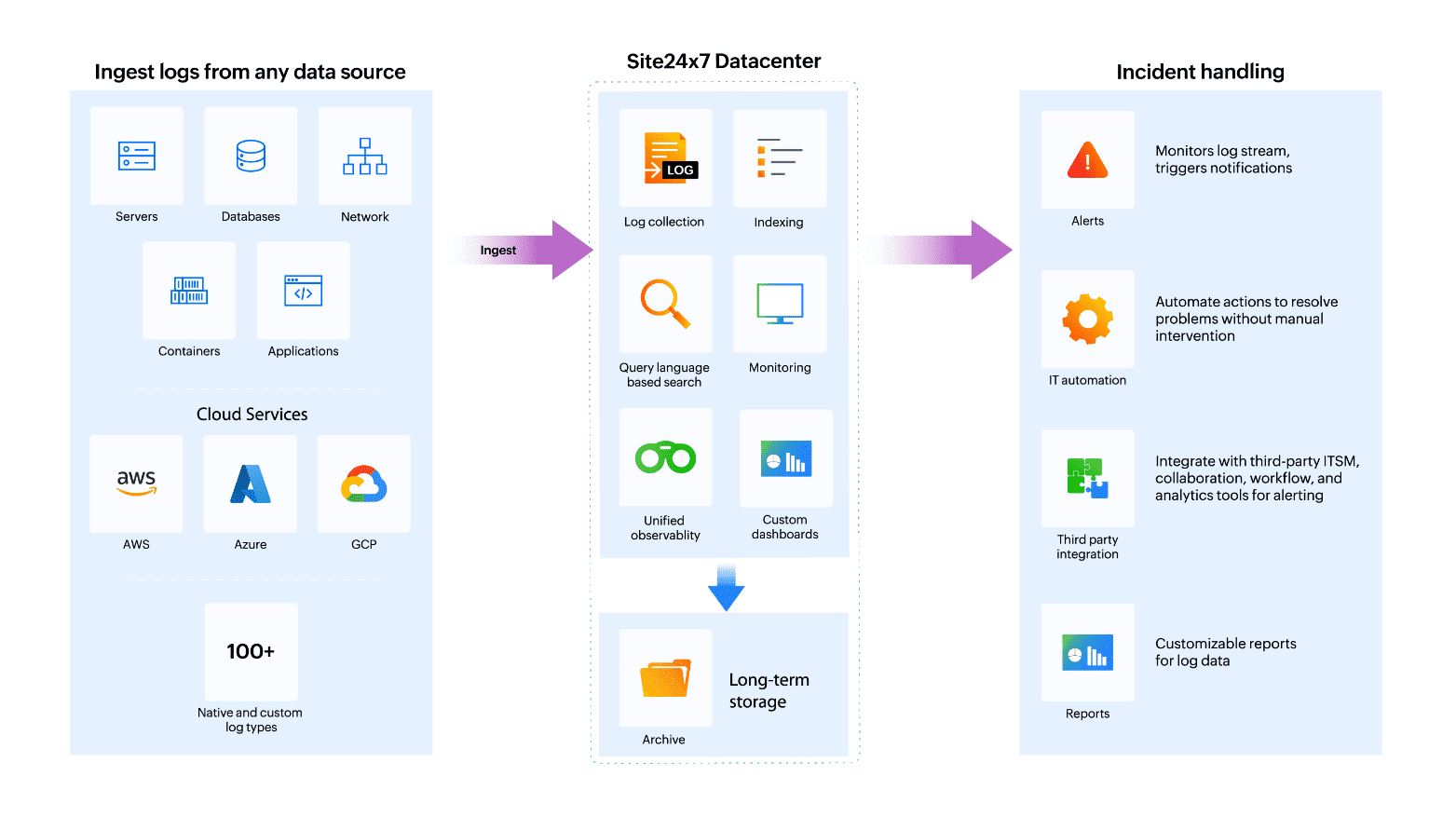This screenshot has height=817, width=1456.
Task: Select the 'Archive' caption
Action: pyautogui.click(x=663, y=740)
